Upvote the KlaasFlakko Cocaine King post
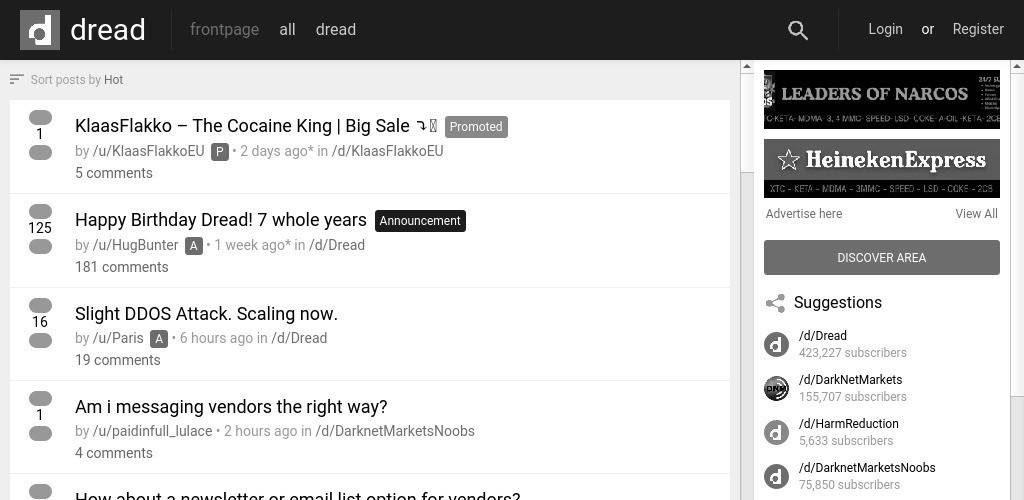This screenshot has height=500, width=1024. point(40,117)
